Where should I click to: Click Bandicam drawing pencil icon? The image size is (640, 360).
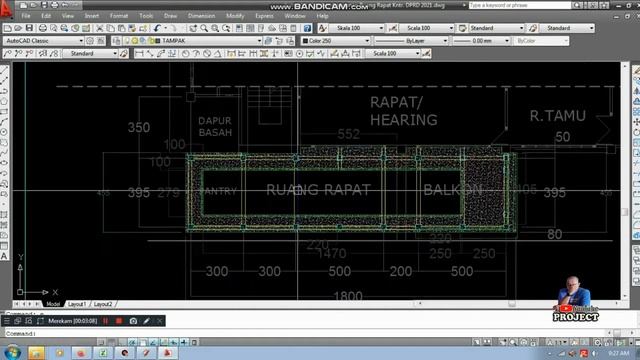[x=147, y=321]
